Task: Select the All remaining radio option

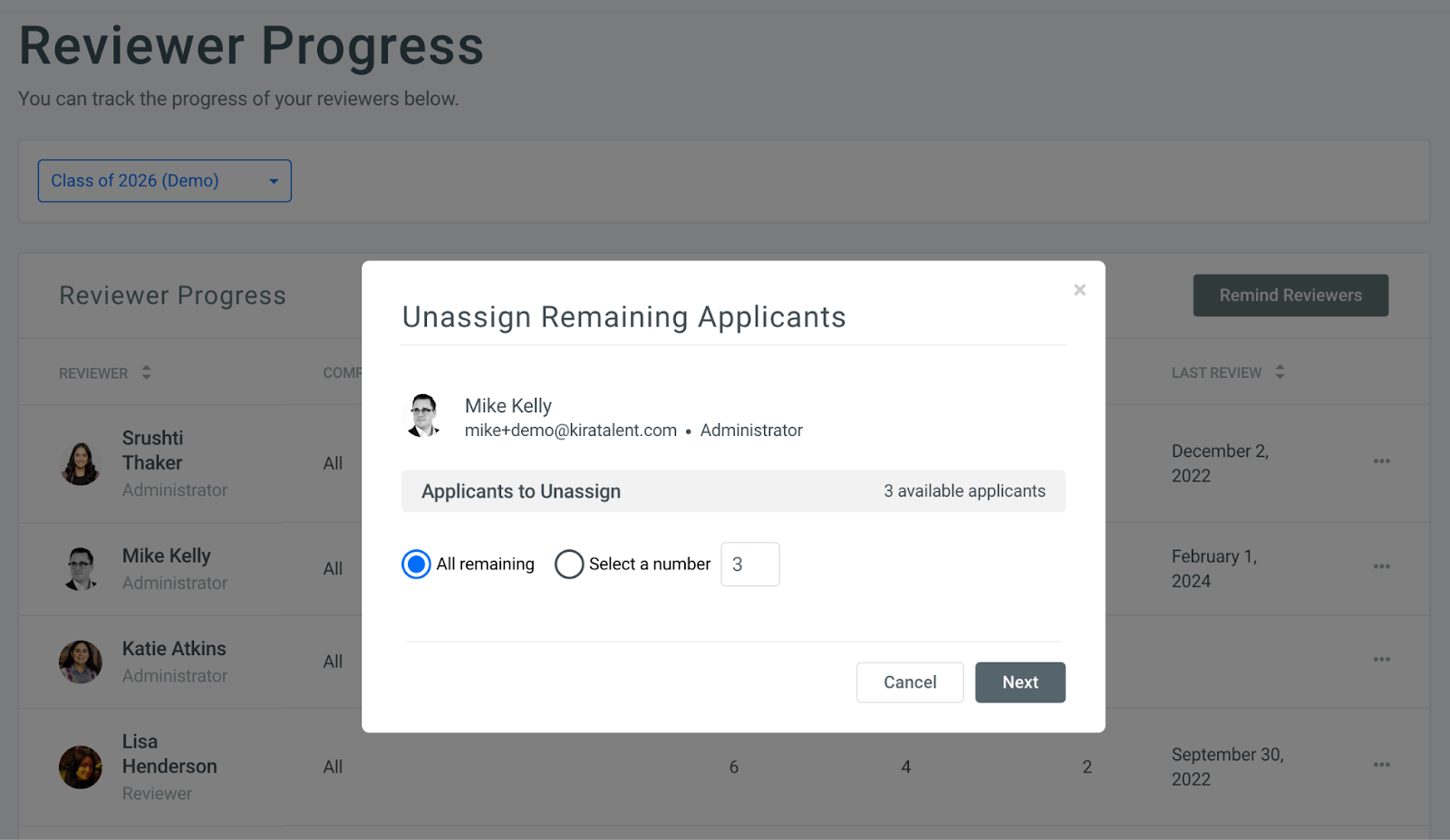Action: pos(416,565)
